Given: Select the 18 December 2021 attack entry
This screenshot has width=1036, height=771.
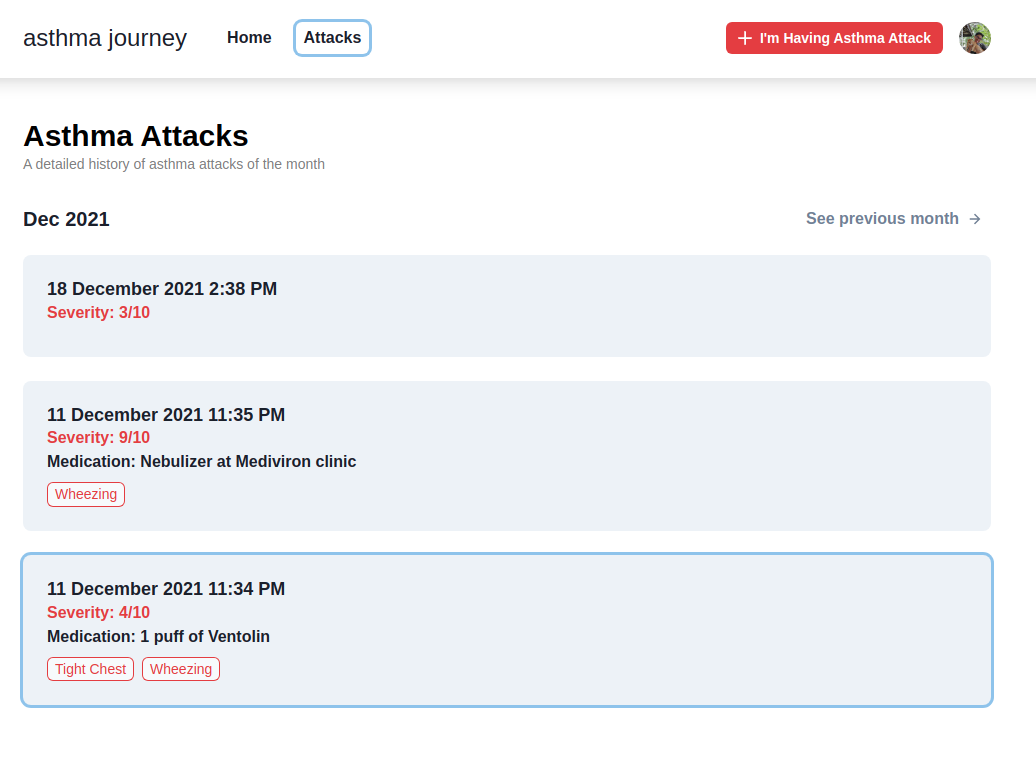Looking at the screenshot, I should coord(507,306).
